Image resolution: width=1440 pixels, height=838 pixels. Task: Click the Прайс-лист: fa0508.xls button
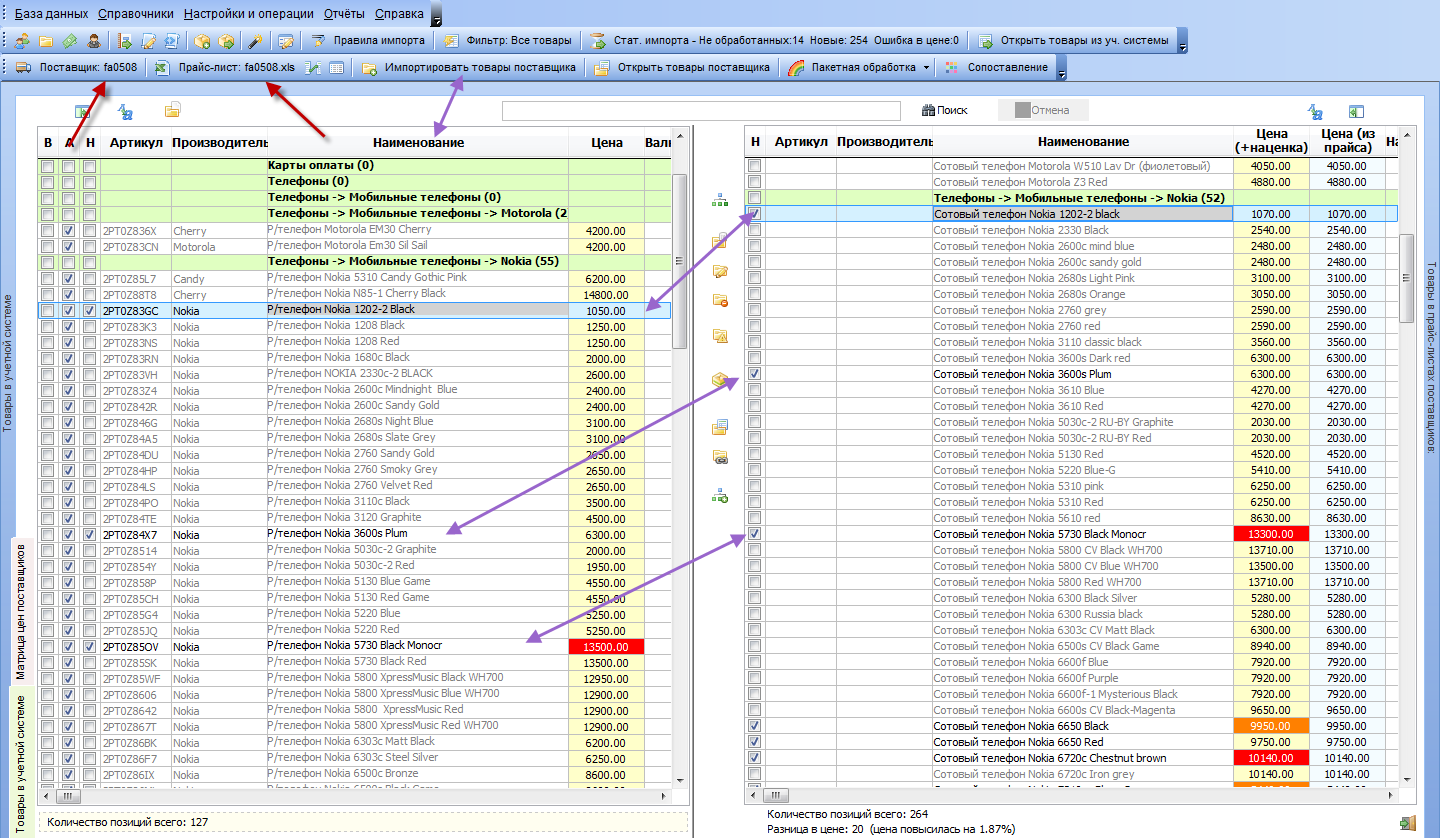pyautogui.click(x=226, y=68)
